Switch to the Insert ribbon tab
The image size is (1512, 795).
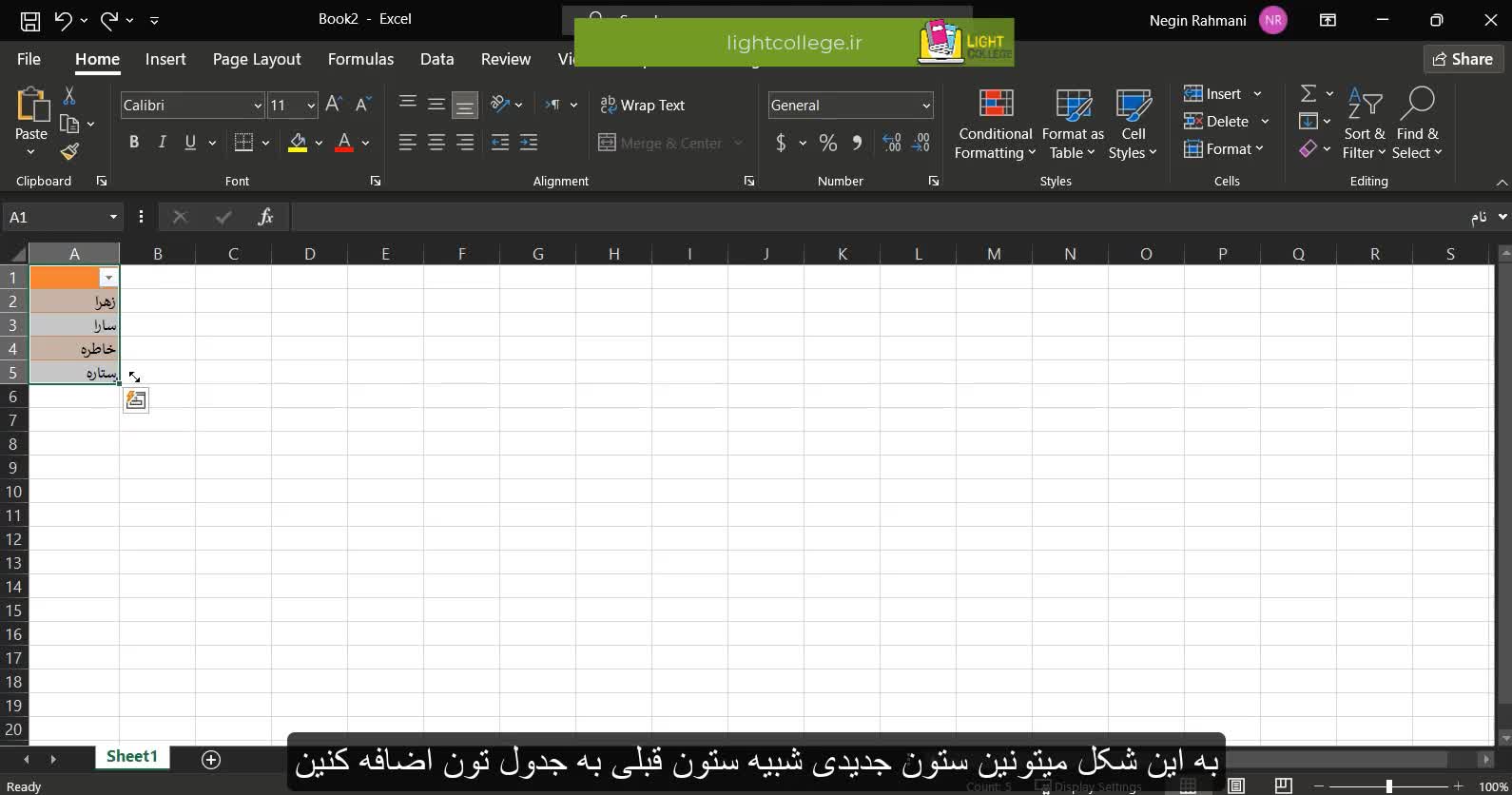coord(165,59)
